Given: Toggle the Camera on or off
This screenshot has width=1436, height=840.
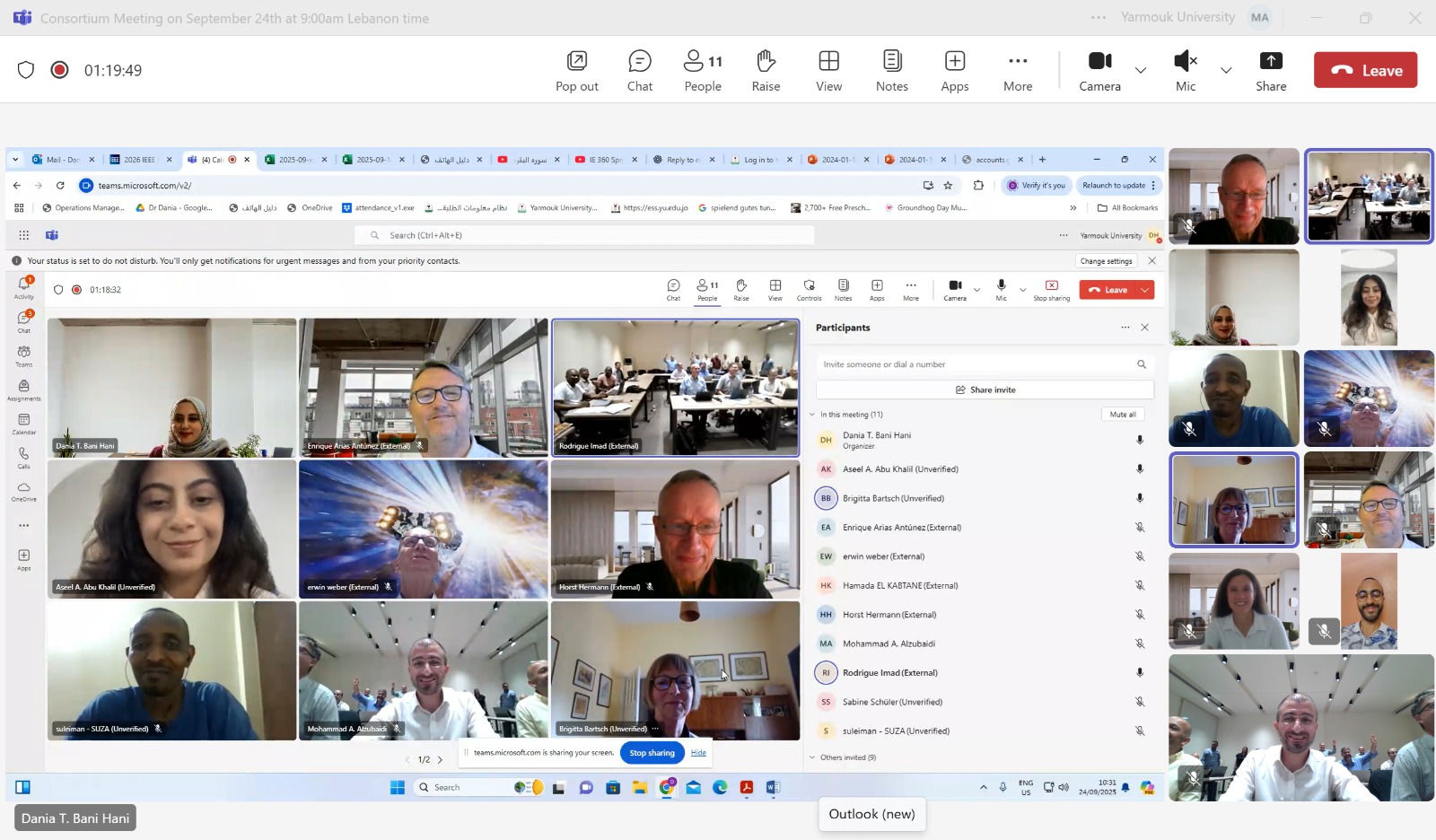Looking at the screenshot, I should pos(1099,71).
